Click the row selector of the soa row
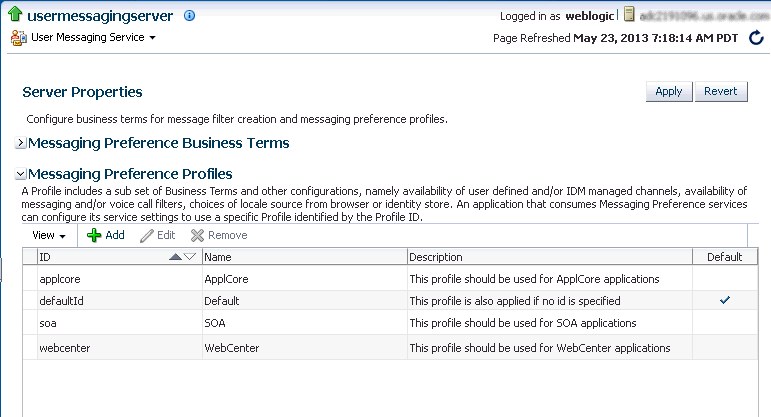 pyautogui.click(x=30, y=323)
